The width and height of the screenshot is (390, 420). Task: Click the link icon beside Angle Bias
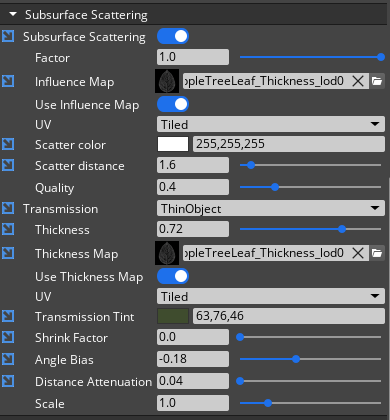tap(8, 359)
